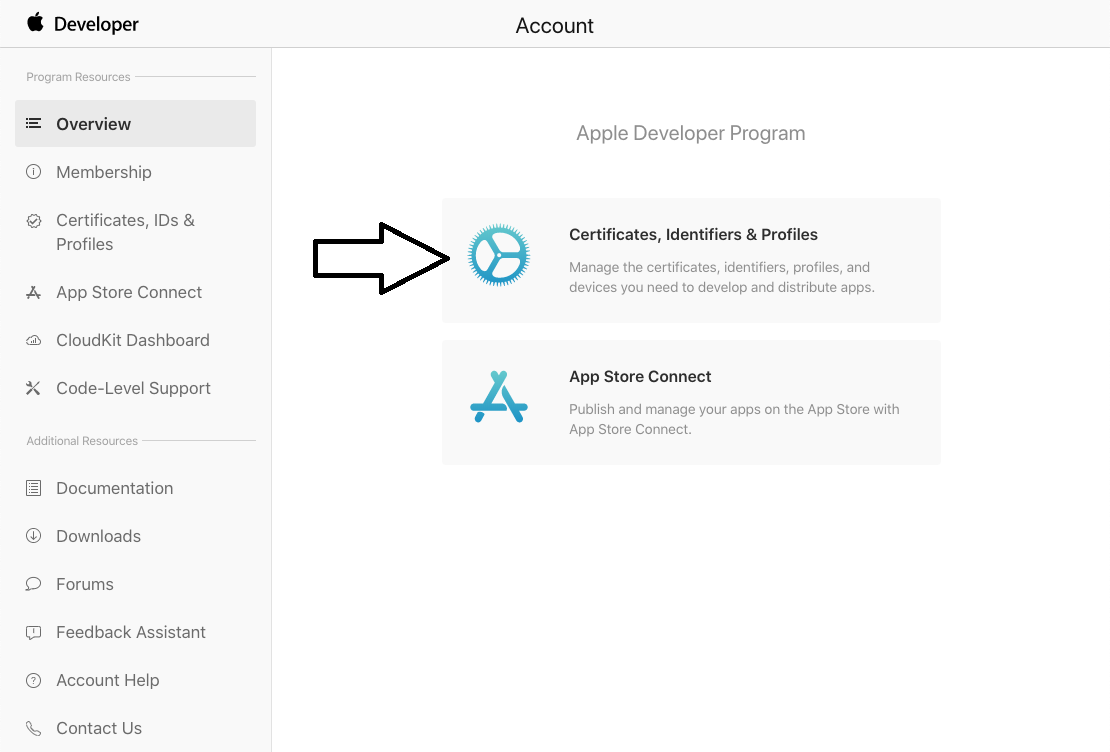Click the App Store Connect sidebar icon
1110x752 pixels.
[x=34, y=293]
